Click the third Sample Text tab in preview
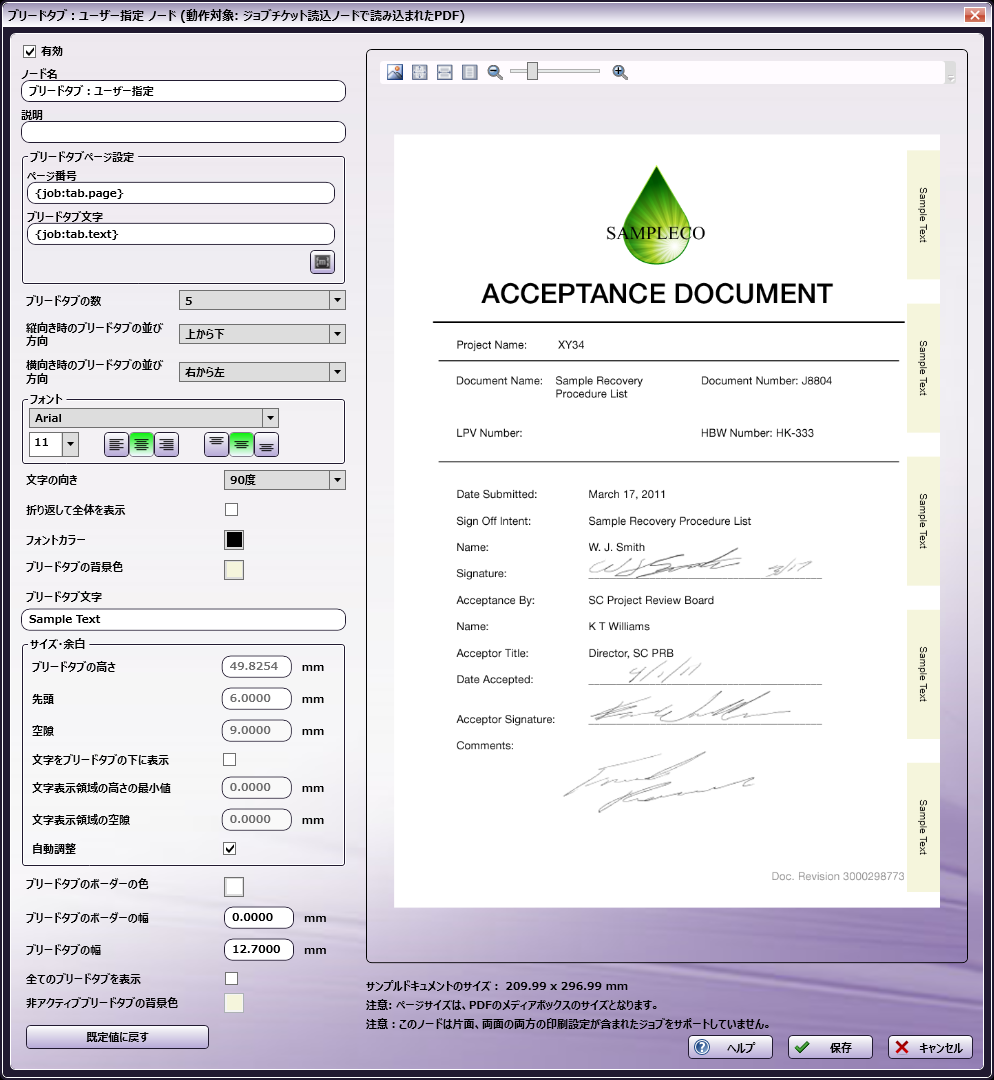 pos(923,521)
